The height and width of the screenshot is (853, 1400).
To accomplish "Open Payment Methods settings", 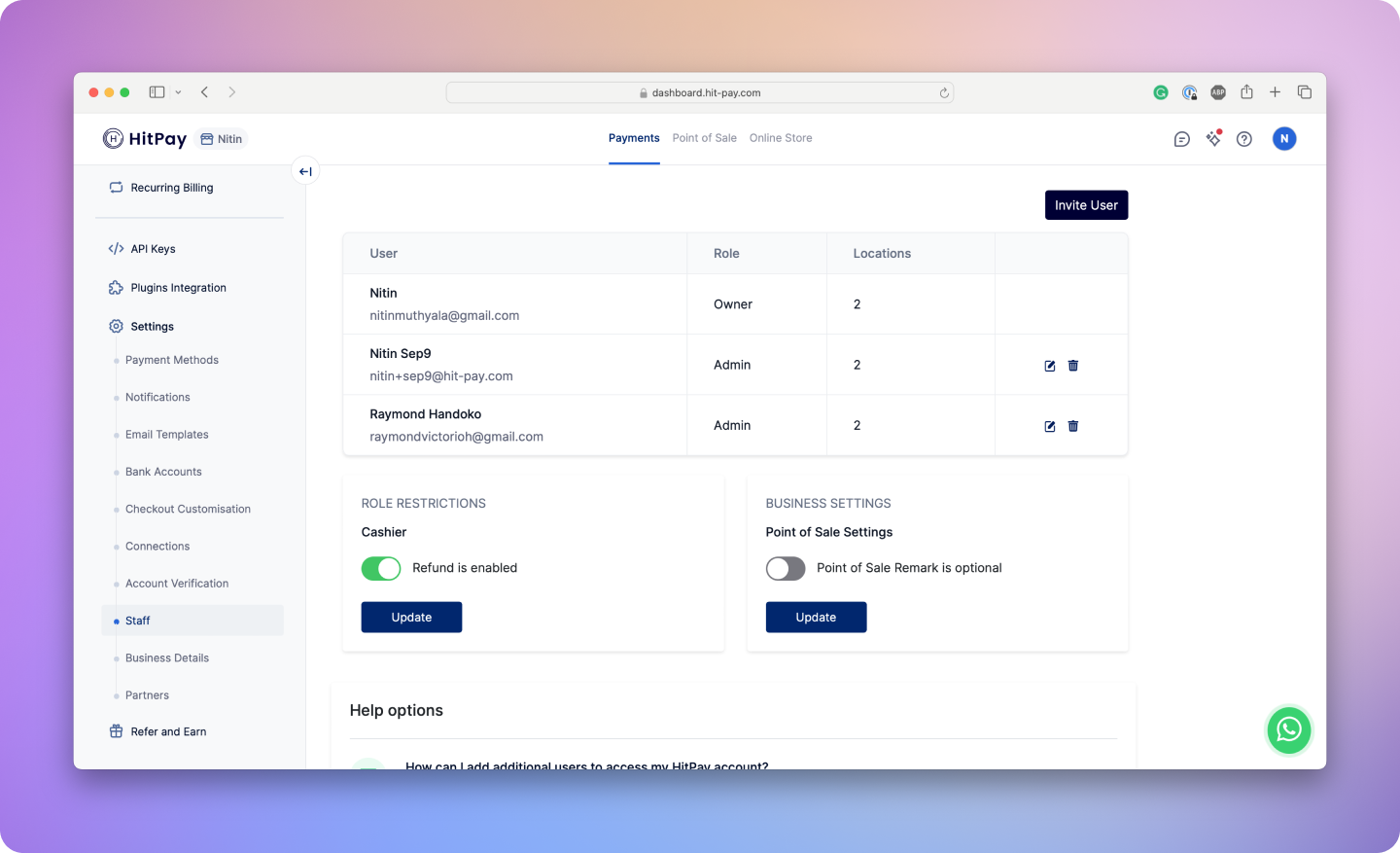I will [172, 360].
